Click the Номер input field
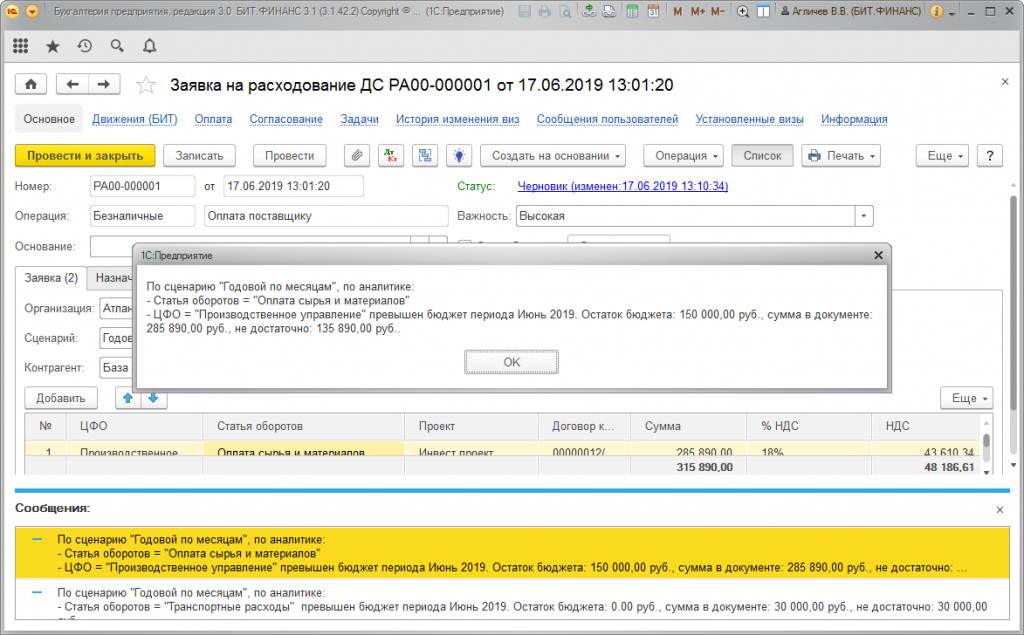This screenshot has height=635, width=1024. (141, 186)
